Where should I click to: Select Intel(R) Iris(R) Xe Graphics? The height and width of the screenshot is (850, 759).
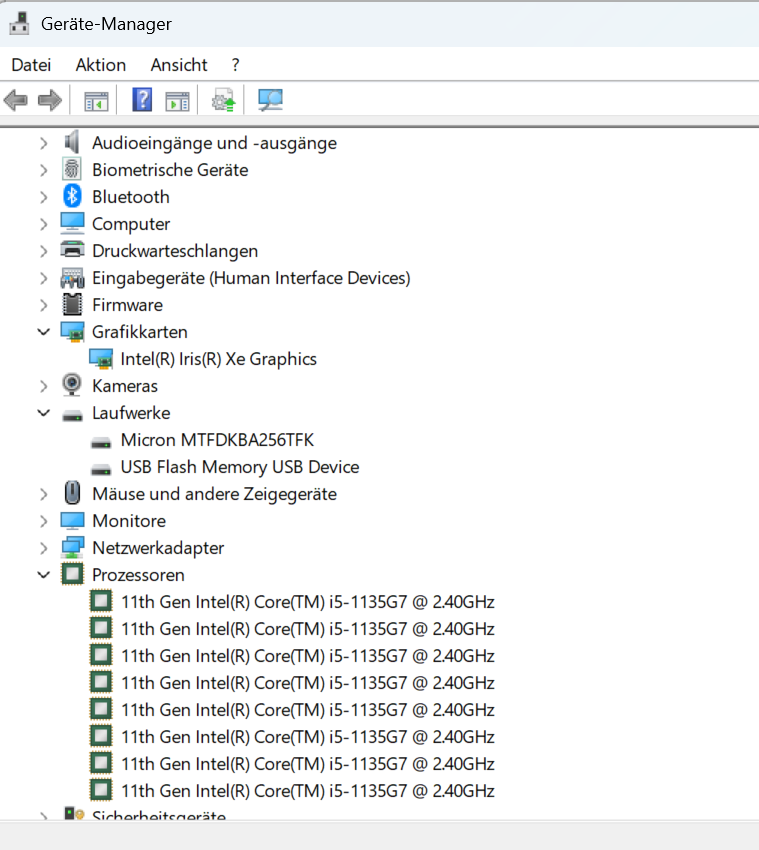pos(218,359)
